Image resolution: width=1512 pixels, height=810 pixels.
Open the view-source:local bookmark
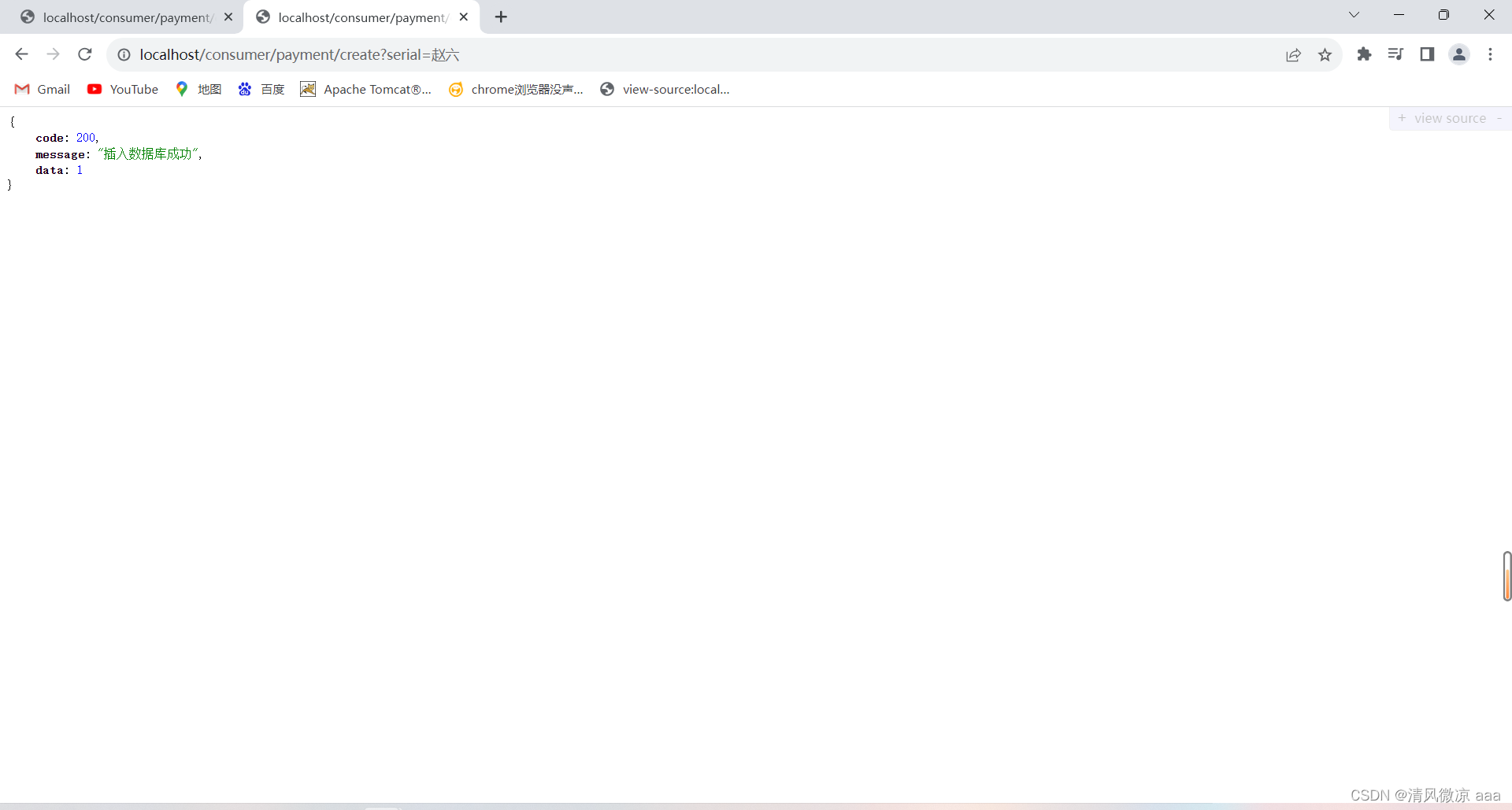tap(665, 89)
